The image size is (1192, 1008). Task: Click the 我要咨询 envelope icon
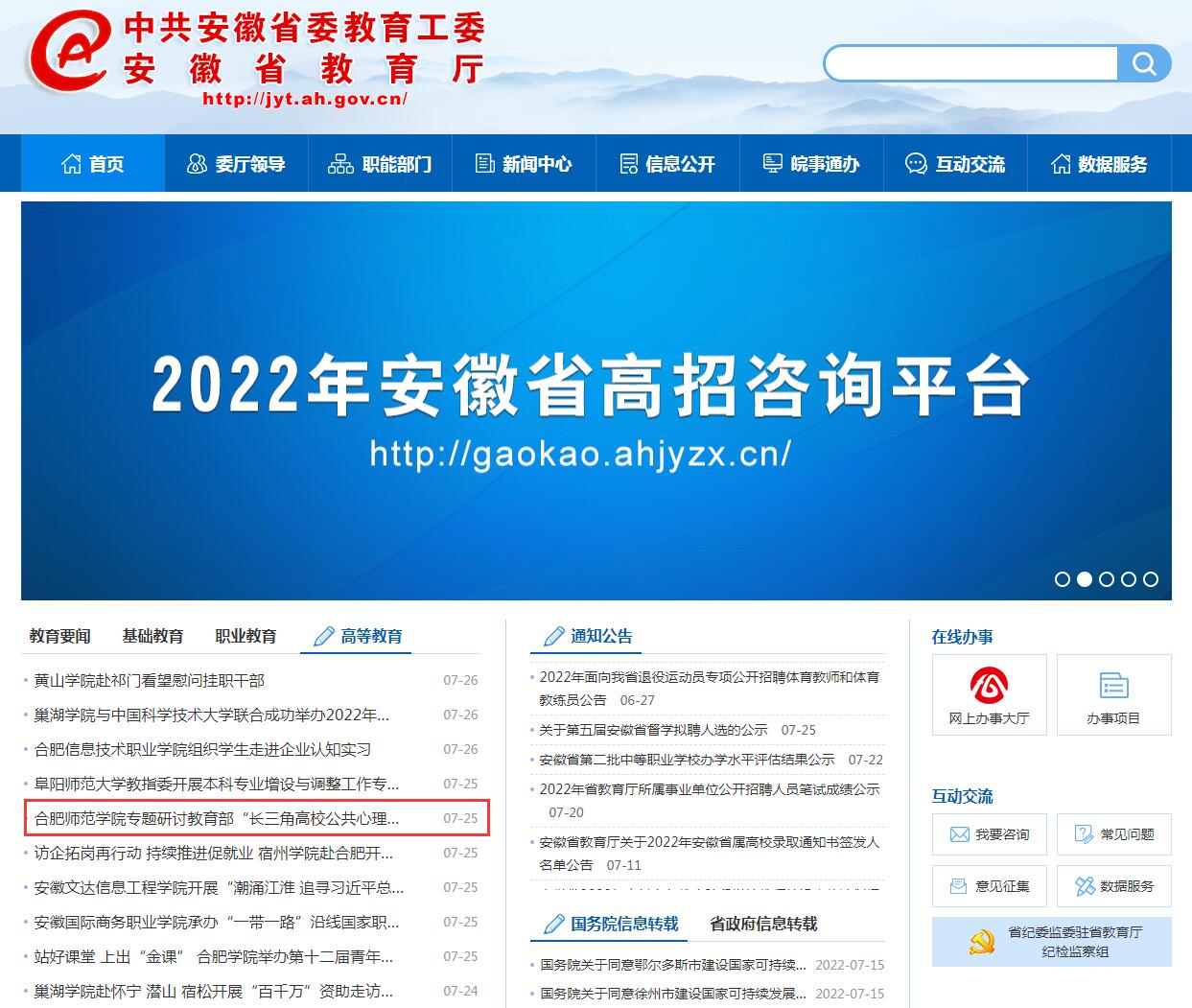pos(960,834)
